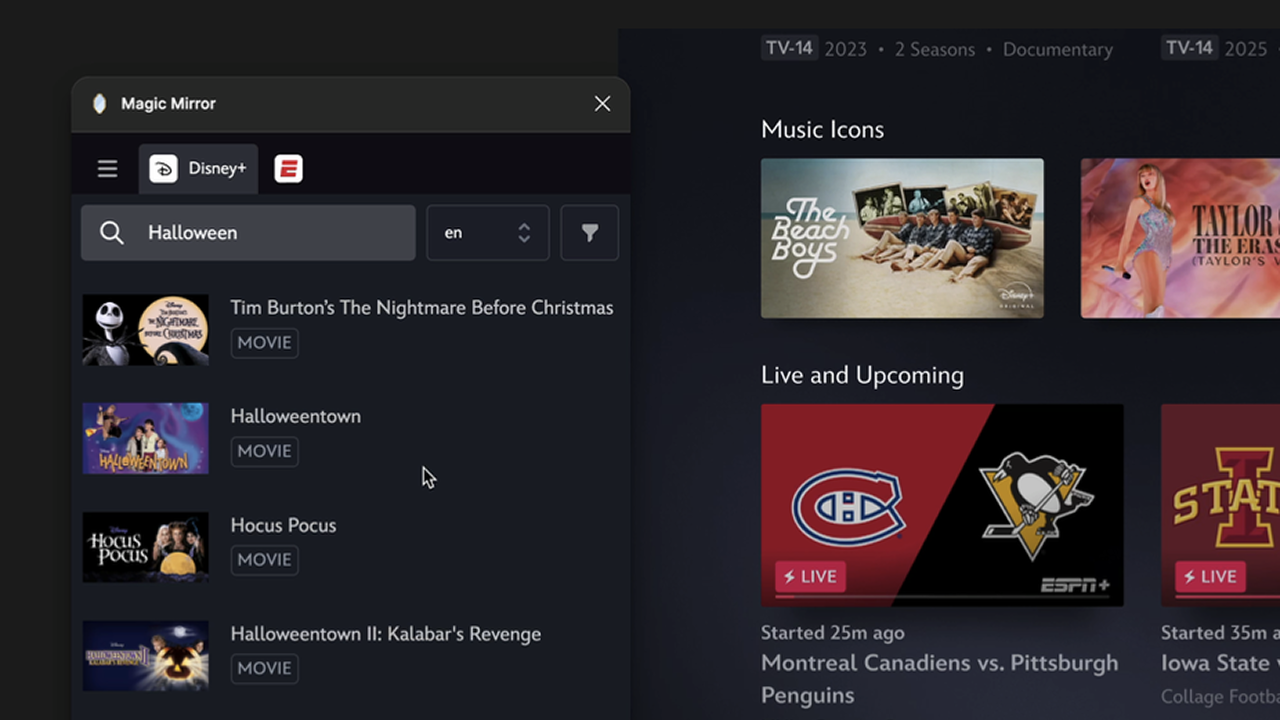Open the hamburger menu in Magic Mirror
This screenshot has height=720, width=1280.
[107, 169]
